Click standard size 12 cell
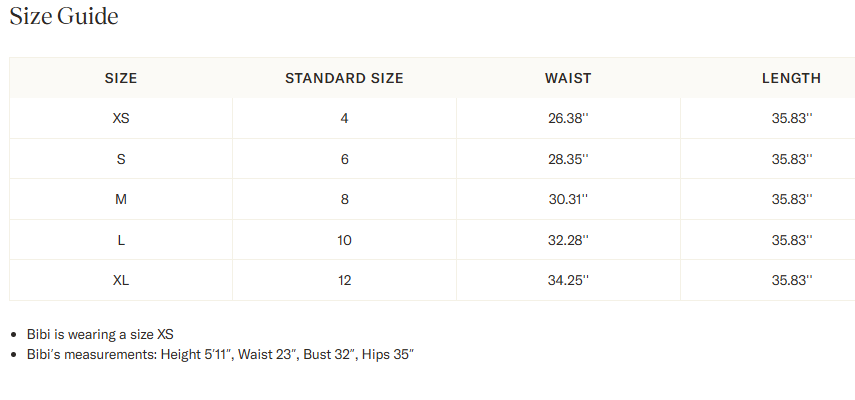Screen dimensions: 855x400 click(344, 280)
